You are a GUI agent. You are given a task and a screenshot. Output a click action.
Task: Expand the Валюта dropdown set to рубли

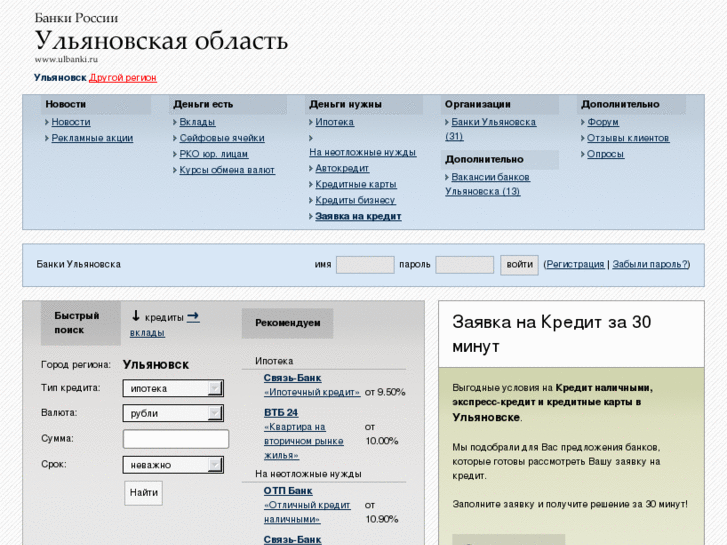(173, 413)
